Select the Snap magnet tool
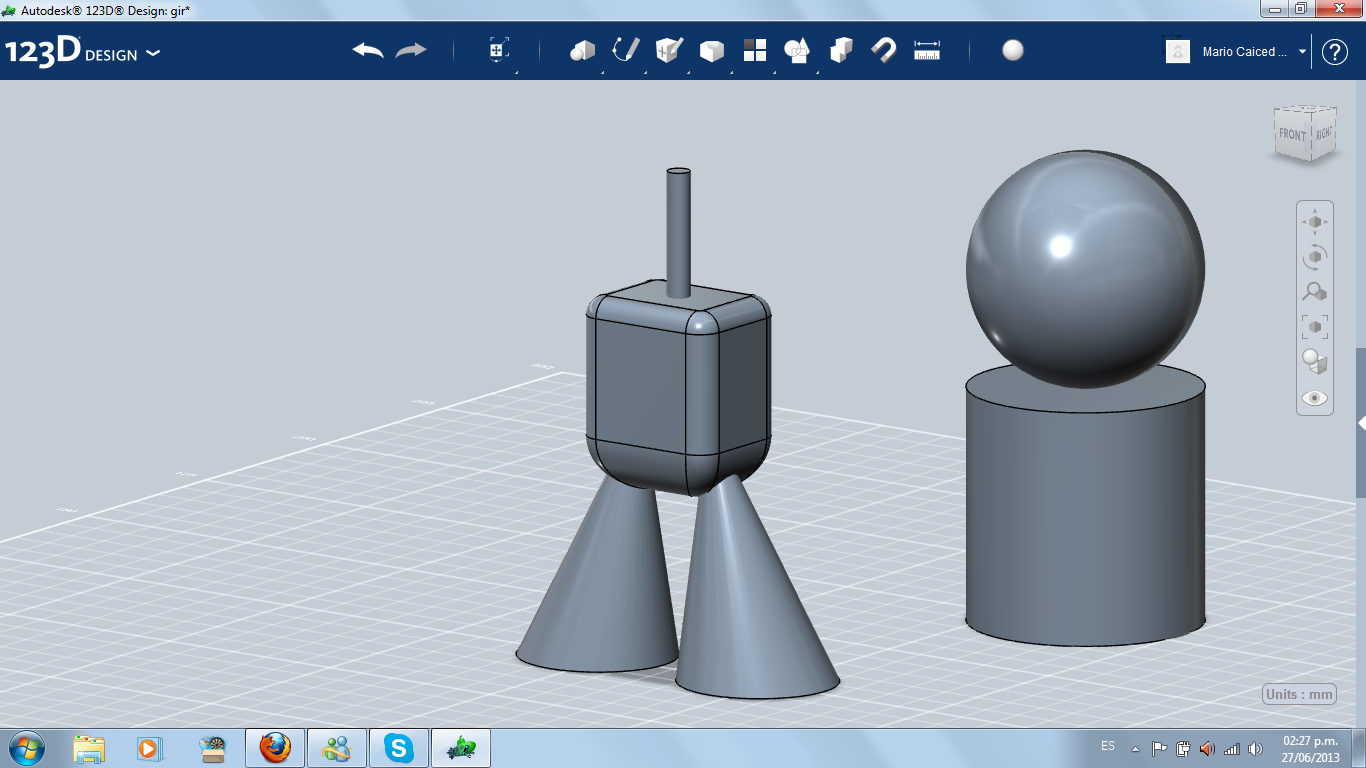 pos(884,50)
